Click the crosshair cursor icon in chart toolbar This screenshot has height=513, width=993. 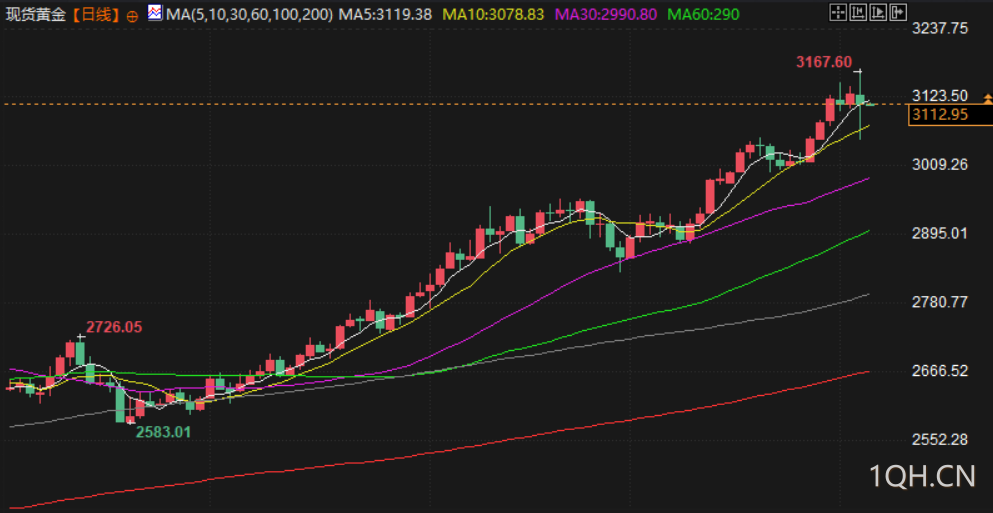pos(838,12)
